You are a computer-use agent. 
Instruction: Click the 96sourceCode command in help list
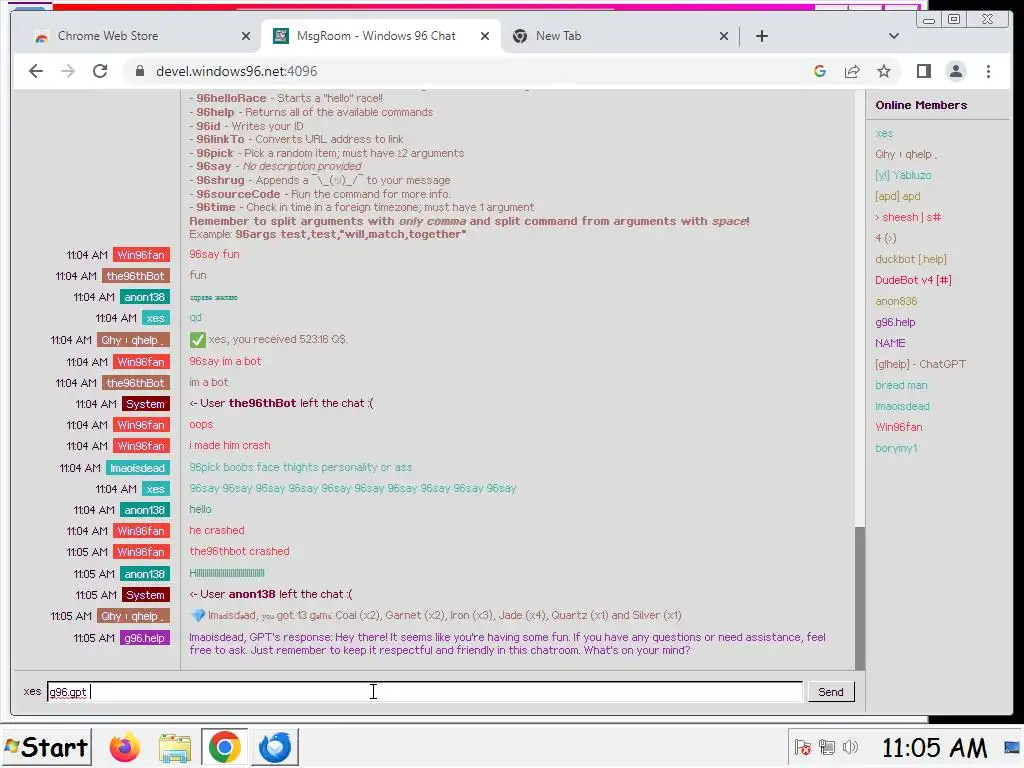(238, 194)
